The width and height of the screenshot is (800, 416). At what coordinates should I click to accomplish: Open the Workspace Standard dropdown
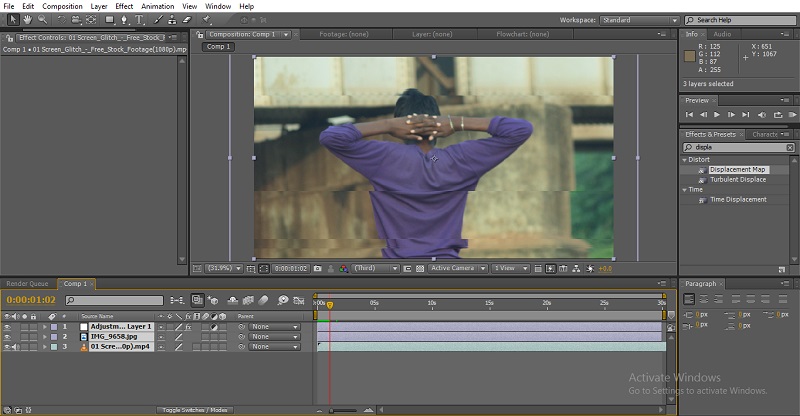pyautogui.click(x=639, y=20)
